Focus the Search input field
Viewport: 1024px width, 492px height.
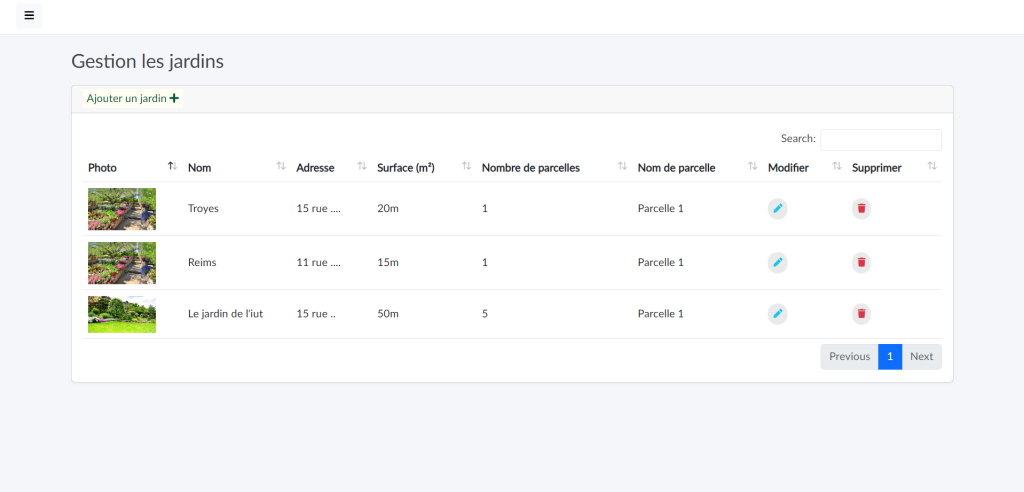point(880,139)
